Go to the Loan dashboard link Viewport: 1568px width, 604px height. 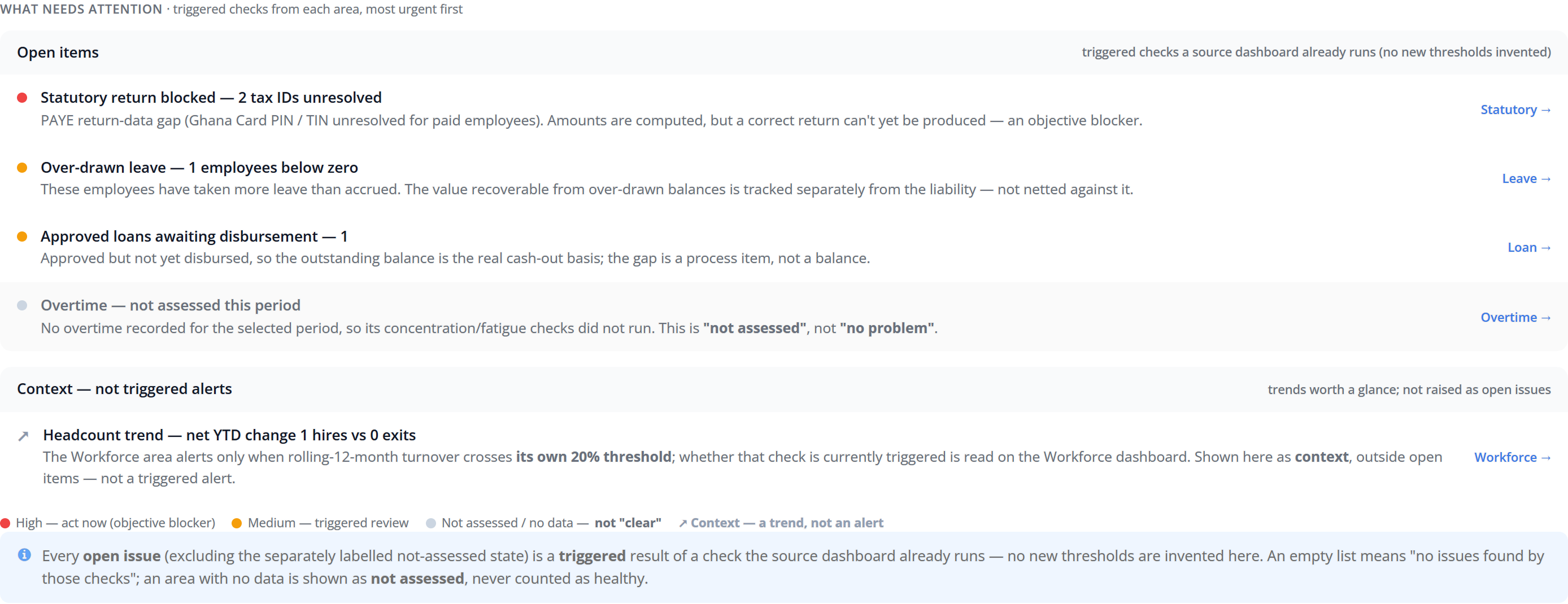1528,247
